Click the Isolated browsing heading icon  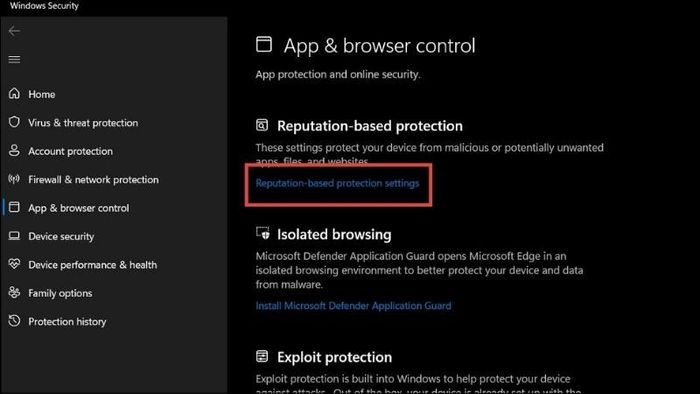click(x=262, y=233)
